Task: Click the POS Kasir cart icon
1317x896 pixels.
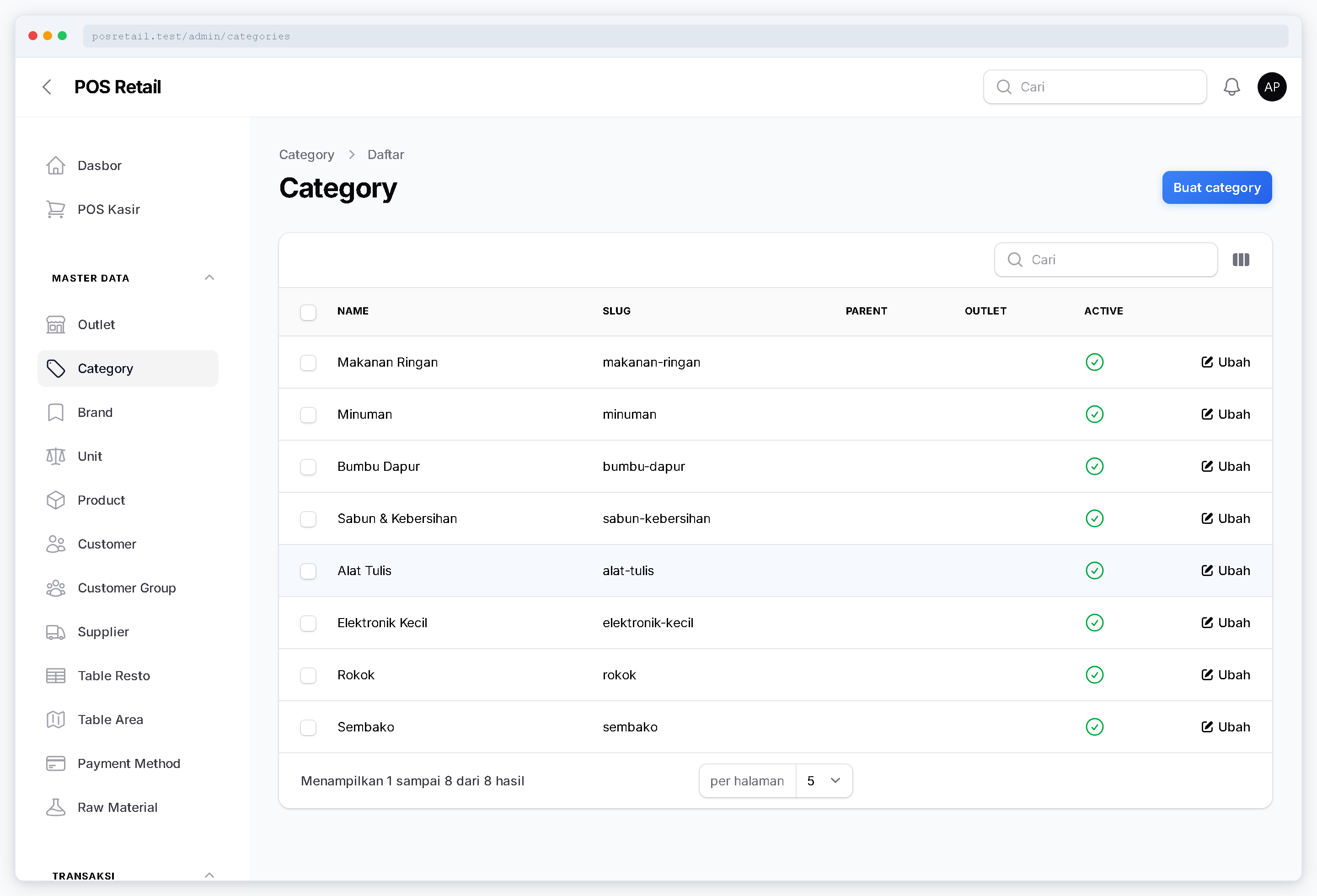Action: [x=55, y=209]
